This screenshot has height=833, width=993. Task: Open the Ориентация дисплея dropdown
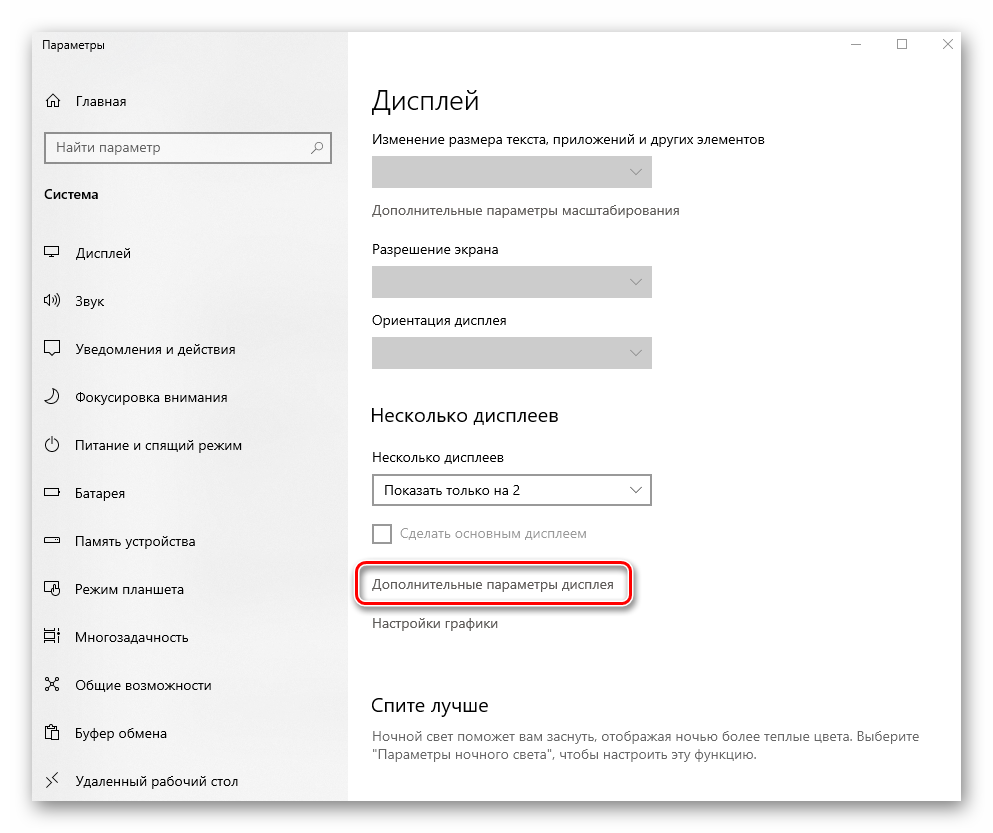511,353
